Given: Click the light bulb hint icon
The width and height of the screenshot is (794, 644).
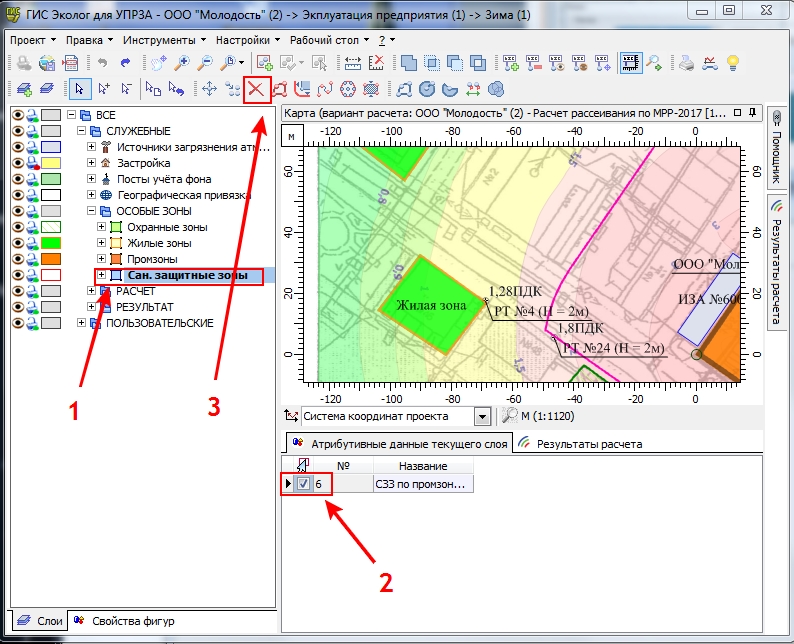Looking at the screenshot, I should [733, 63].
